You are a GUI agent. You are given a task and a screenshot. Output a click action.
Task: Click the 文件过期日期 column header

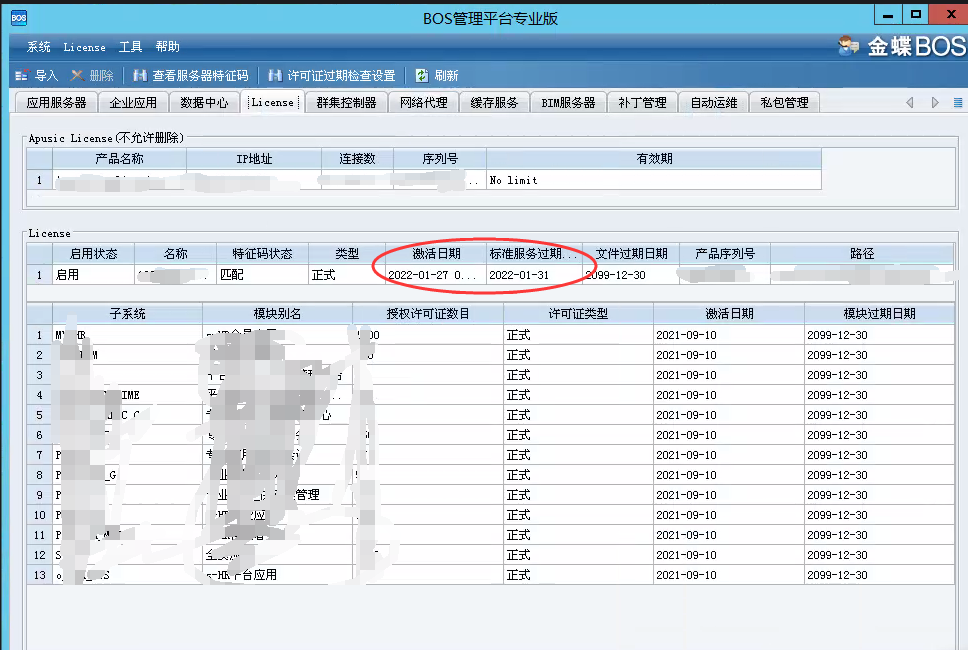[x=631, y=254]
